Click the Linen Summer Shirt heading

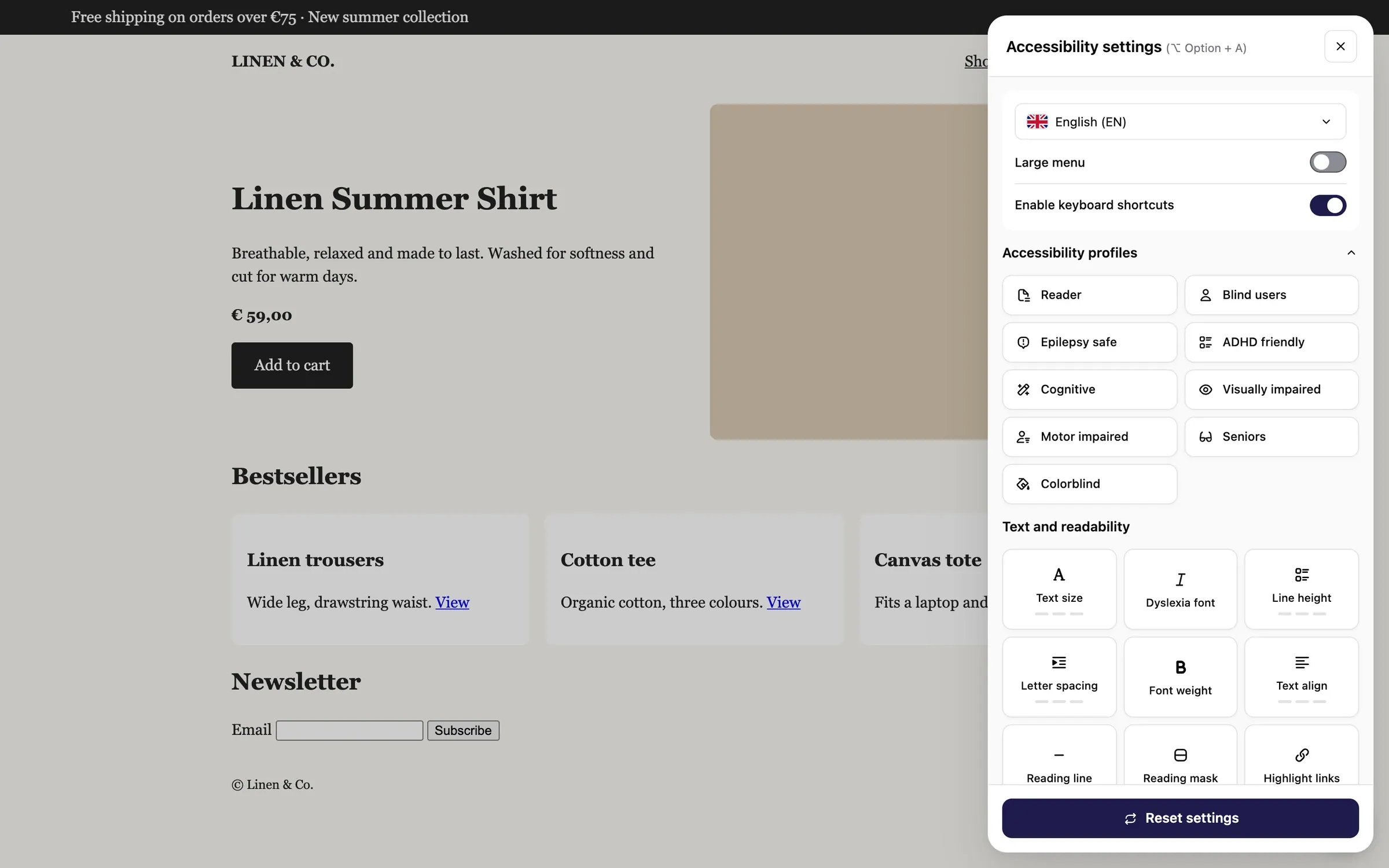(394, 199)
